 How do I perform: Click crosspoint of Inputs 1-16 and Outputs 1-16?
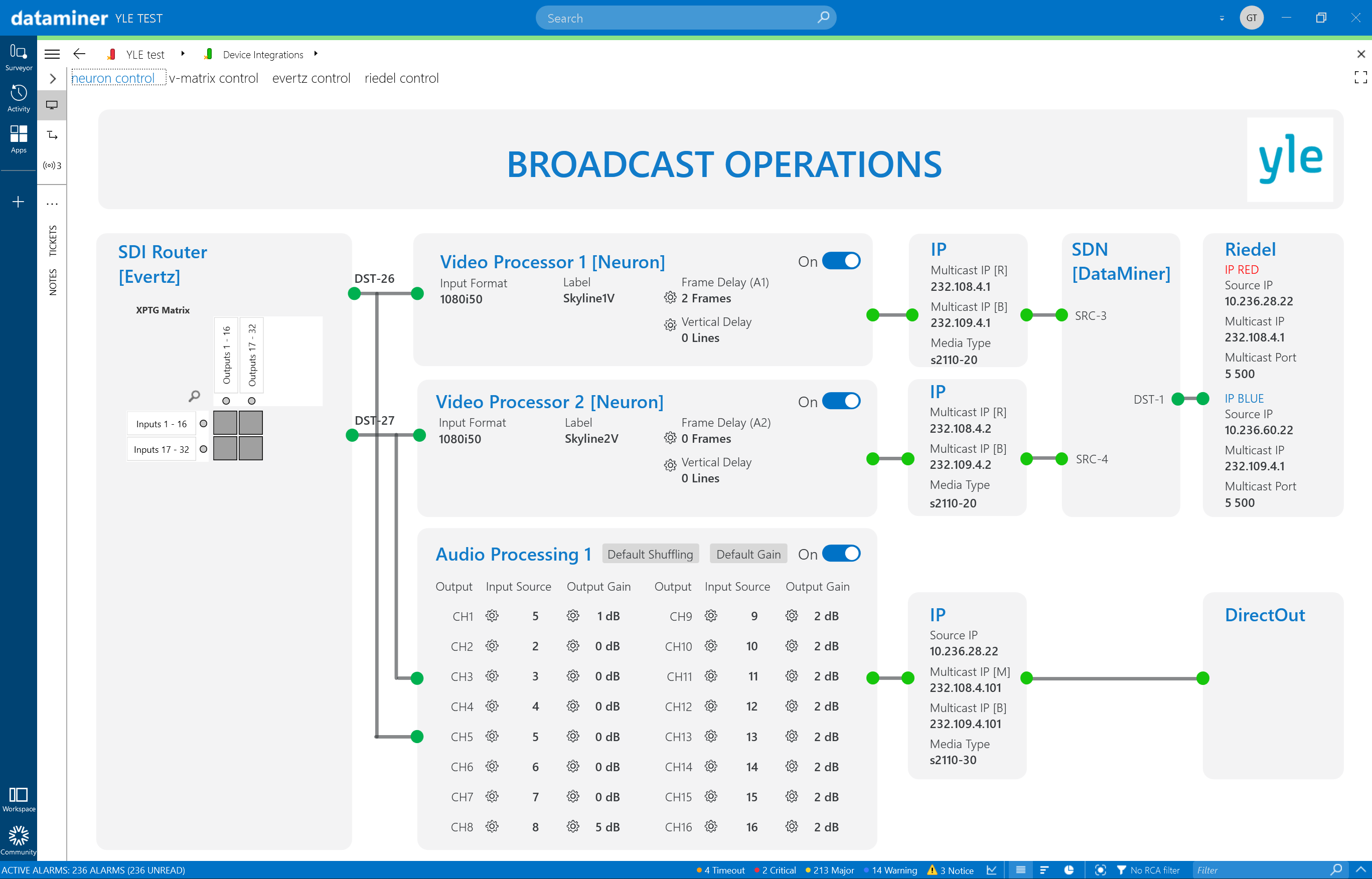226,423
